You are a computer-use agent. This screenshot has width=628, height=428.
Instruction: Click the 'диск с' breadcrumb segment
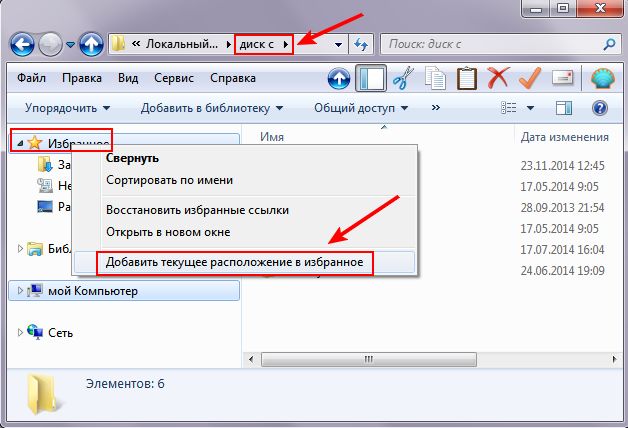(x=256, y=44)
